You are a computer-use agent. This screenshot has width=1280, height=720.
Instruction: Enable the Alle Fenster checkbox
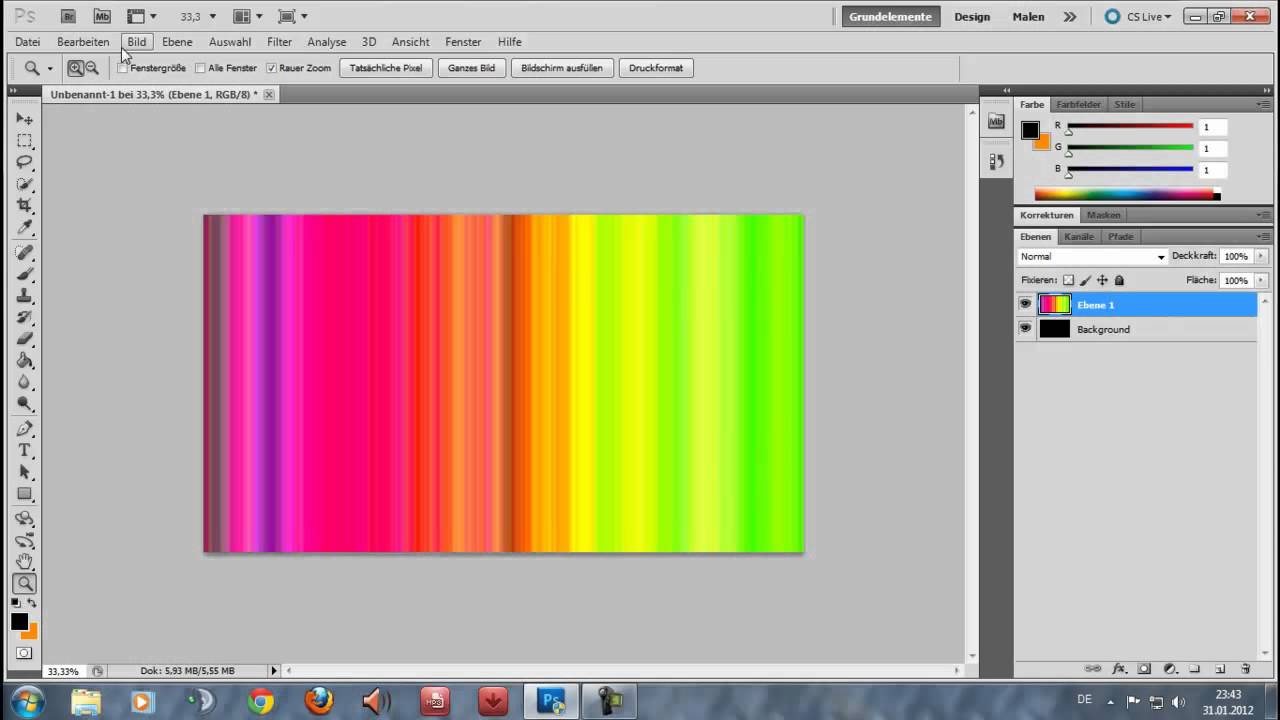pos(200,68)
